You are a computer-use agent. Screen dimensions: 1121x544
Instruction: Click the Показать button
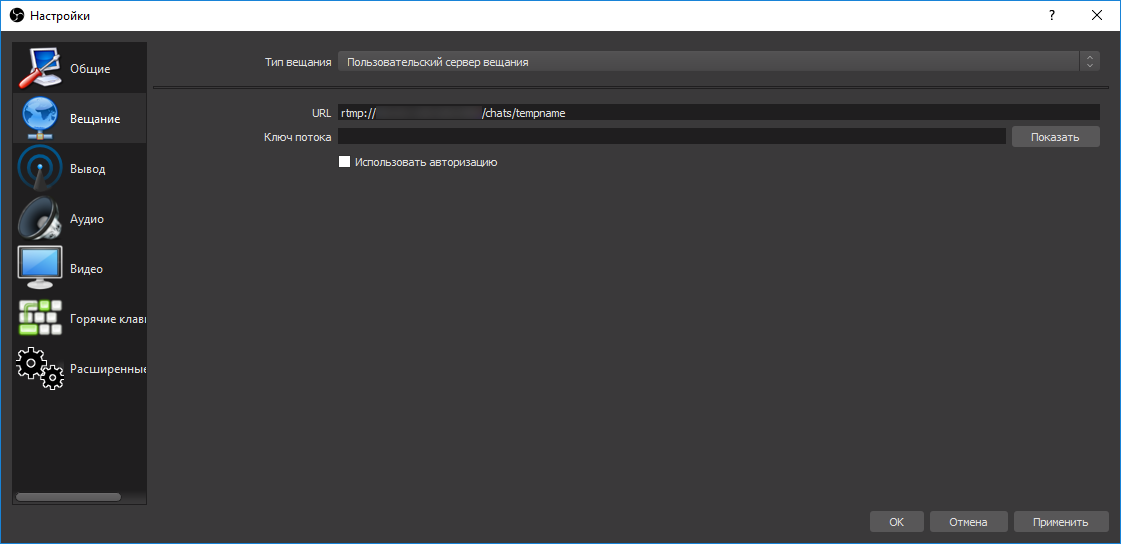1055,137
